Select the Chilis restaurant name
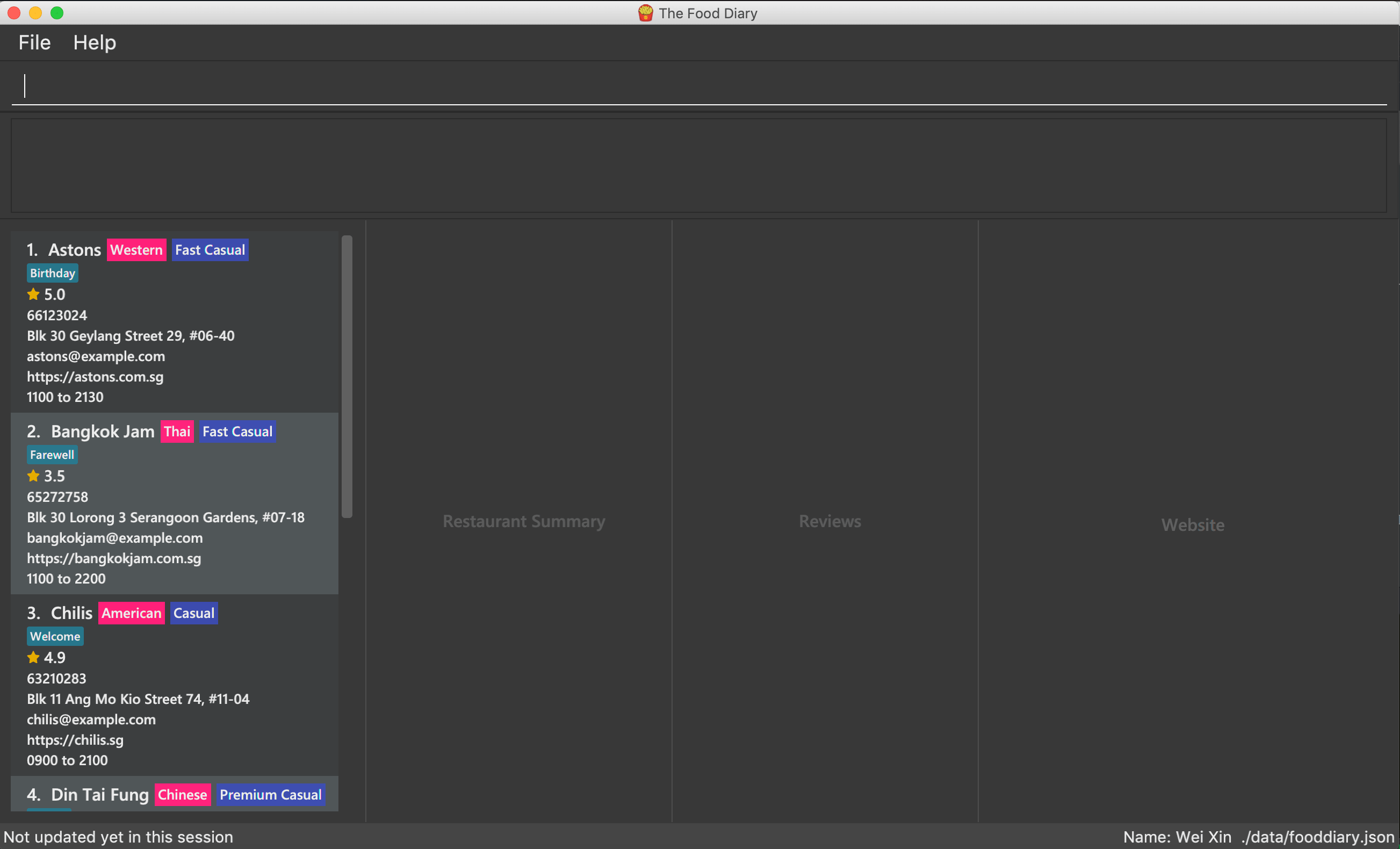The width and height of the screenshot is (1400, 849). (x=71, y=613)
